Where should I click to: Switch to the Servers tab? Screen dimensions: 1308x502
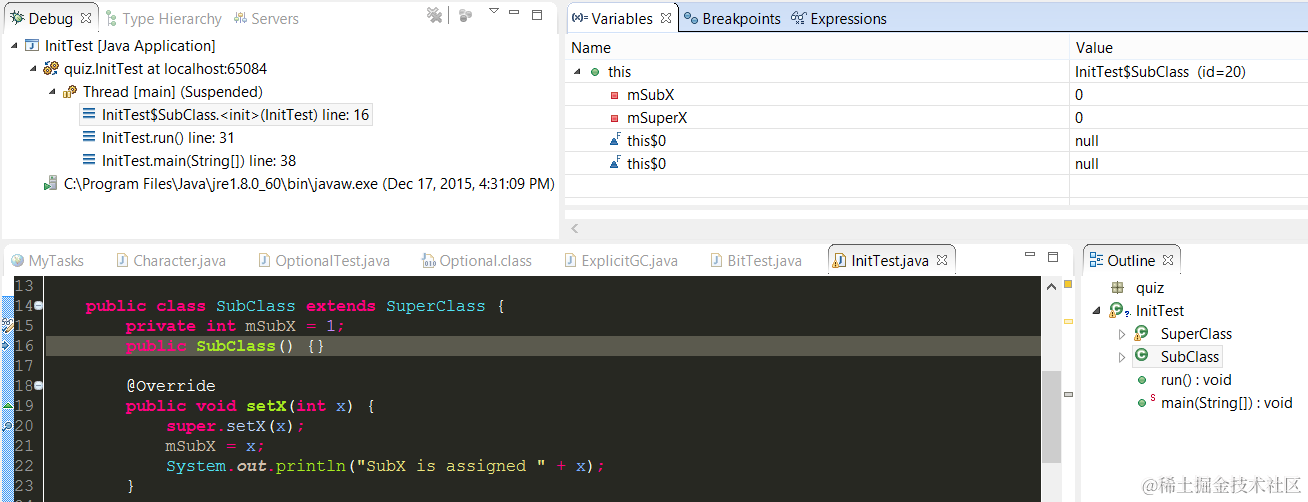(266, 18)
